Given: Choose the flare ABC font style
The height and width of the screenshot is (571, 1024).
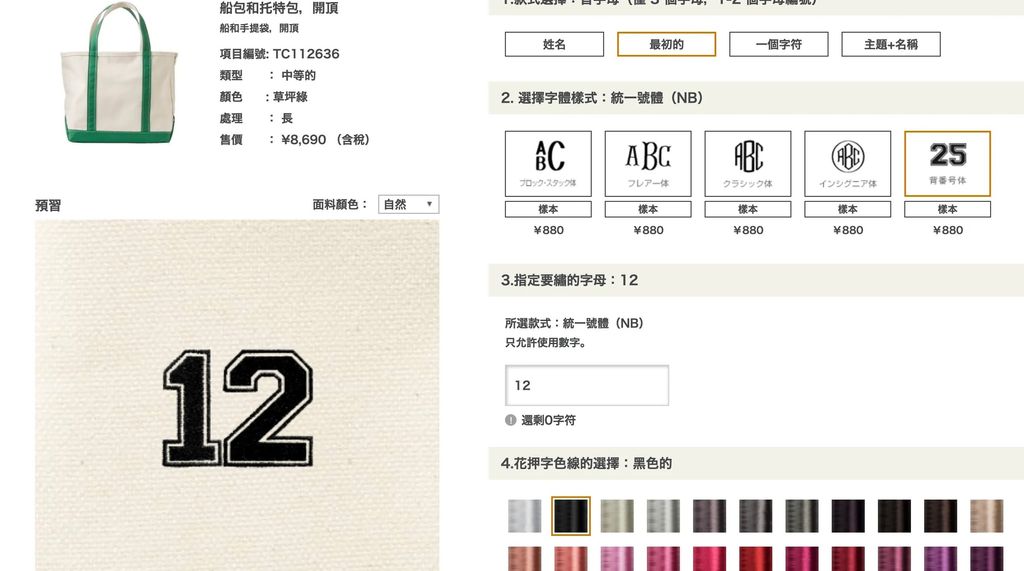Looking at the screenshot, I should [648, 163].
